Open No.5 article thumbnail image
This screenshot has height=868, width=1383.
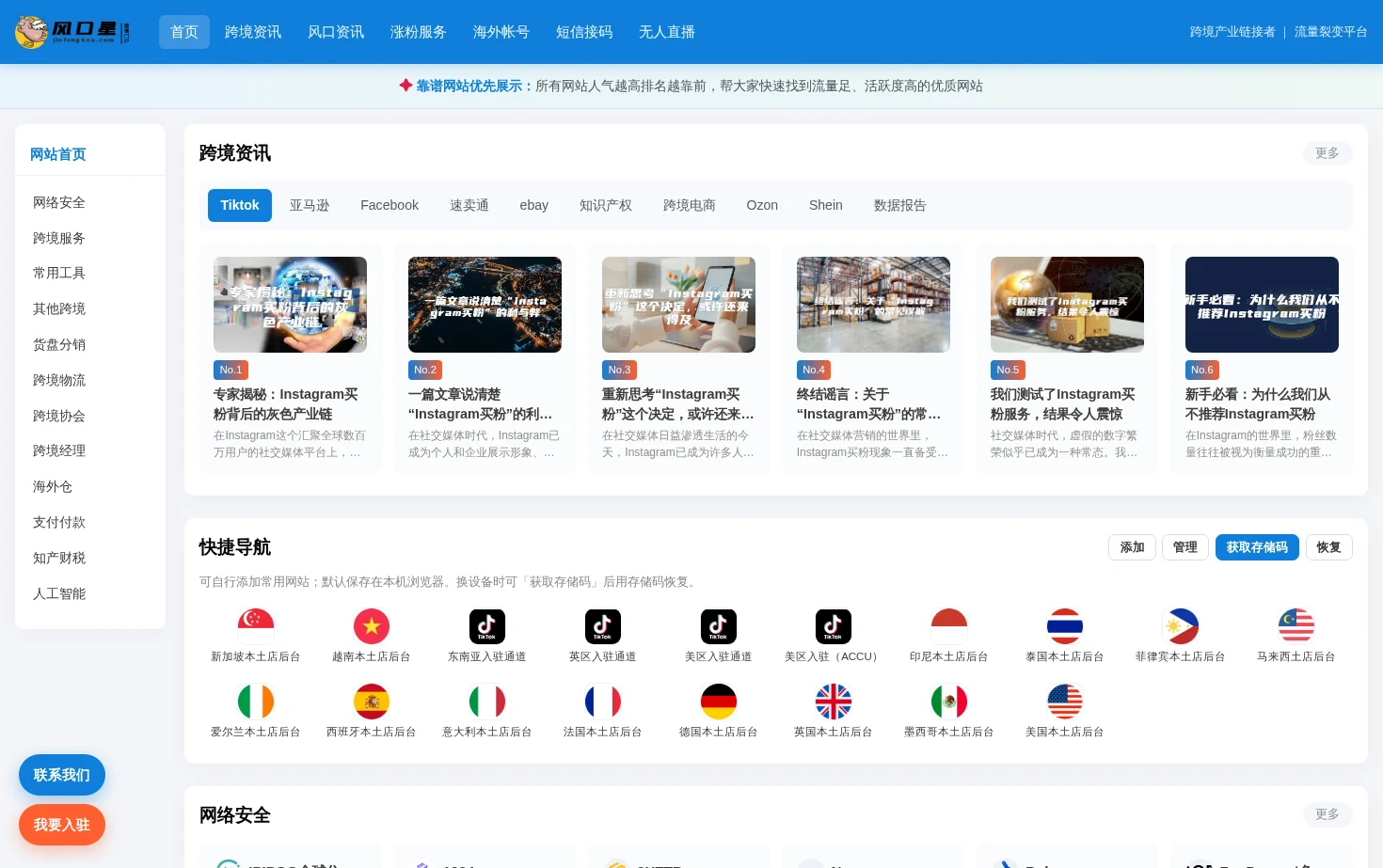(1067, 305)
